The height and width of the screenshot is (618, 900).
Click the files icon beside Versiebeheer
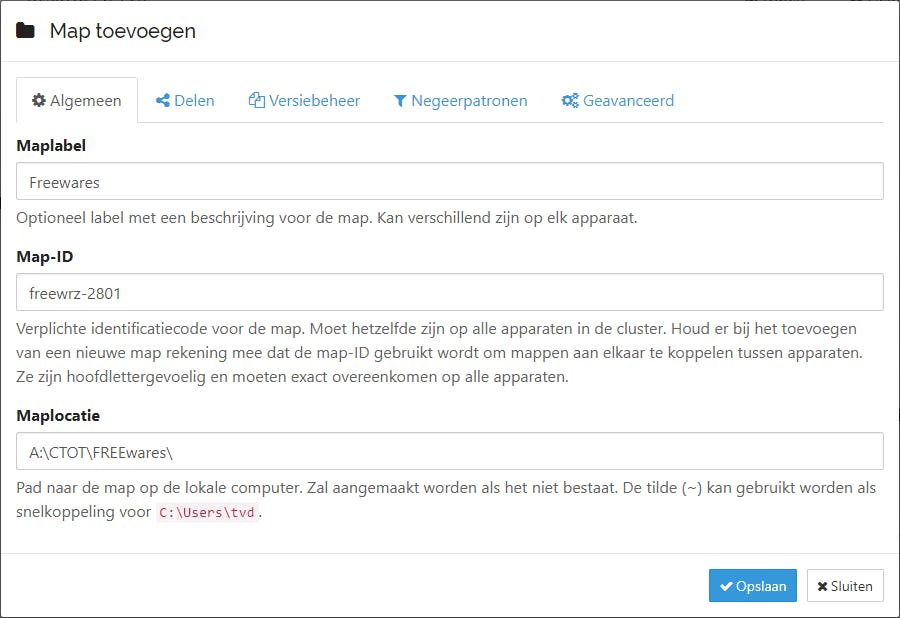click(257, 101)
